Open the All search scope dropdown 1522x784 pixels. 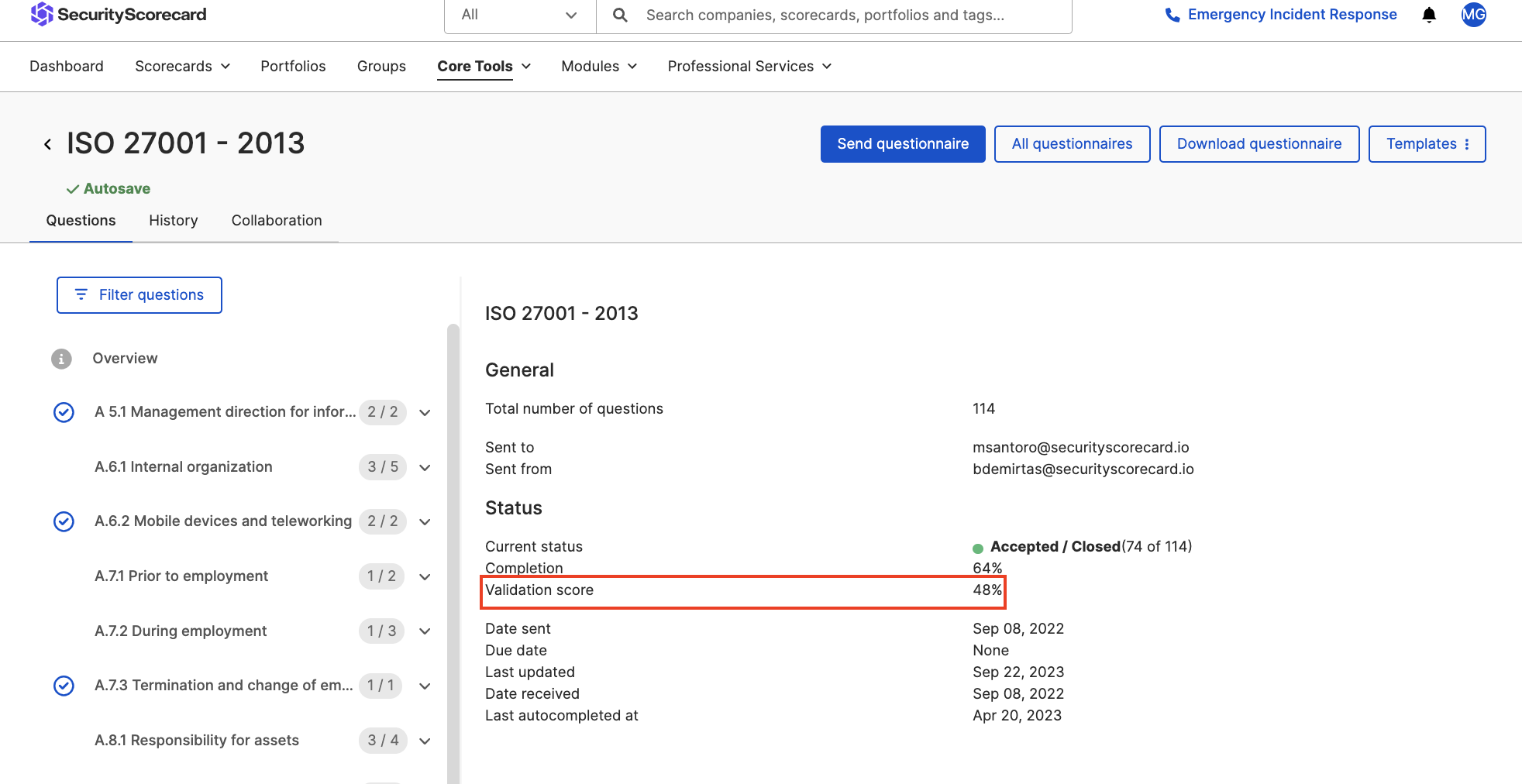(520, 15)
